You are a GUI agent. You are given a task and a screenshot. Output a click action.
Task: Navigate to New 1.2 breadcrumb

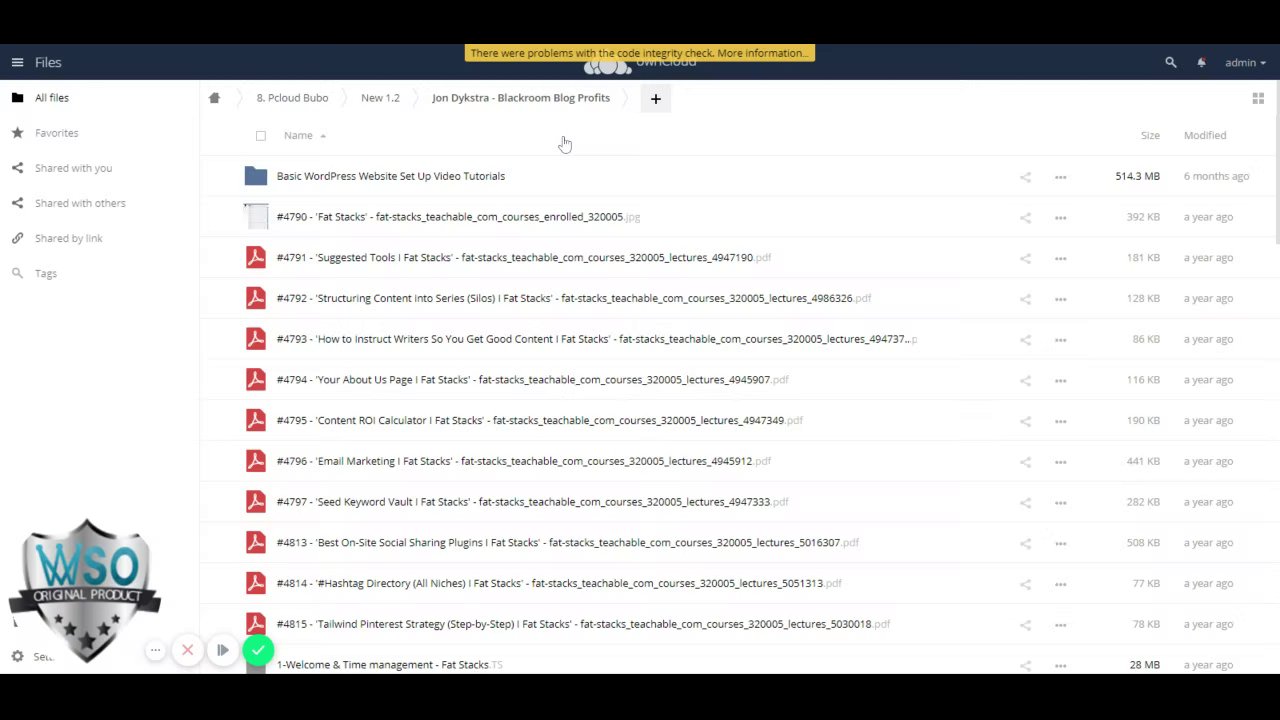click(x=380, y=98)
